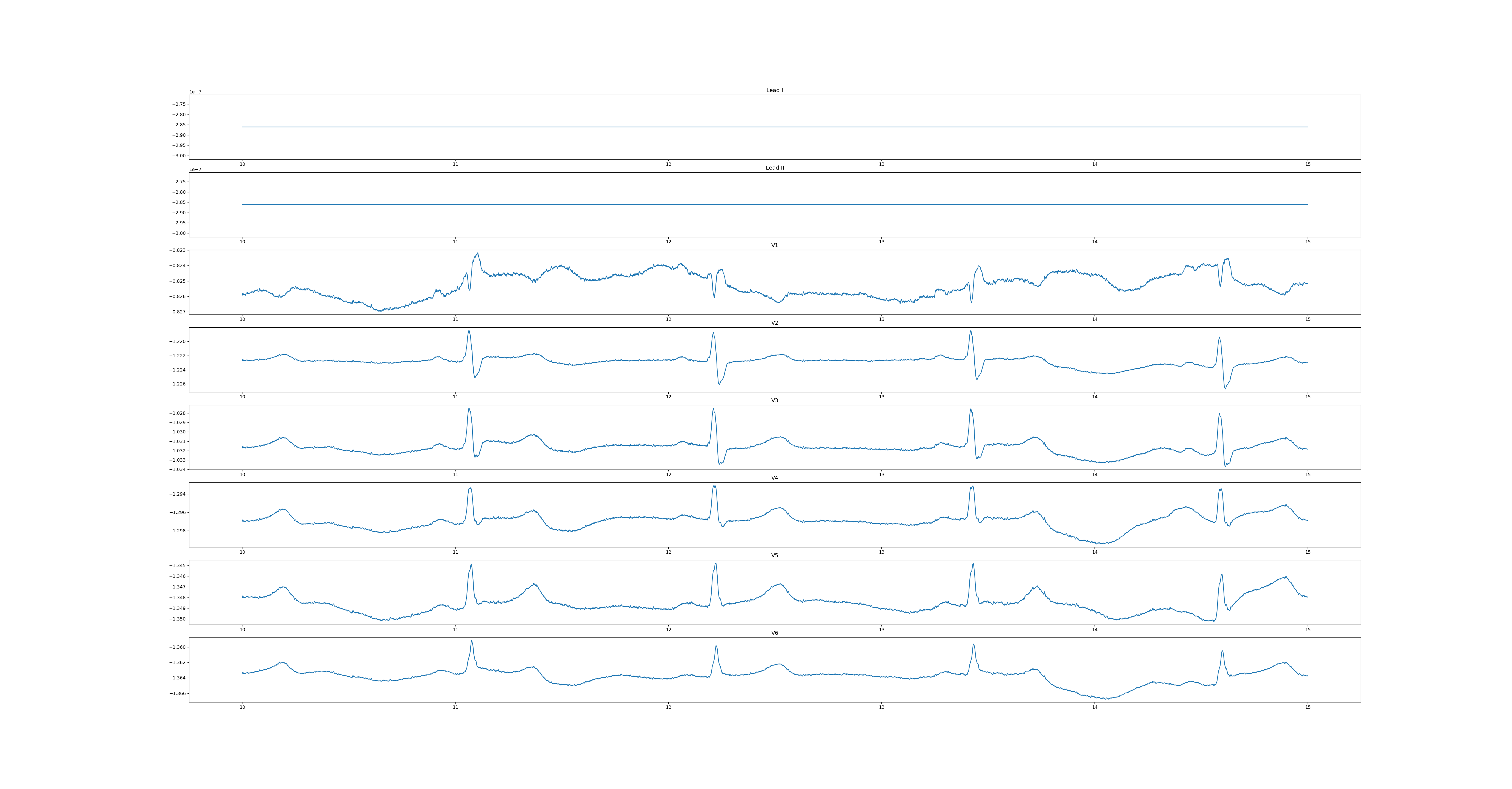The width and height of the screenshot is (1512, 789).
Task: Click the -1.034 y-axis tick in V3
Action: pyautogui.click(x=177, y=470)
